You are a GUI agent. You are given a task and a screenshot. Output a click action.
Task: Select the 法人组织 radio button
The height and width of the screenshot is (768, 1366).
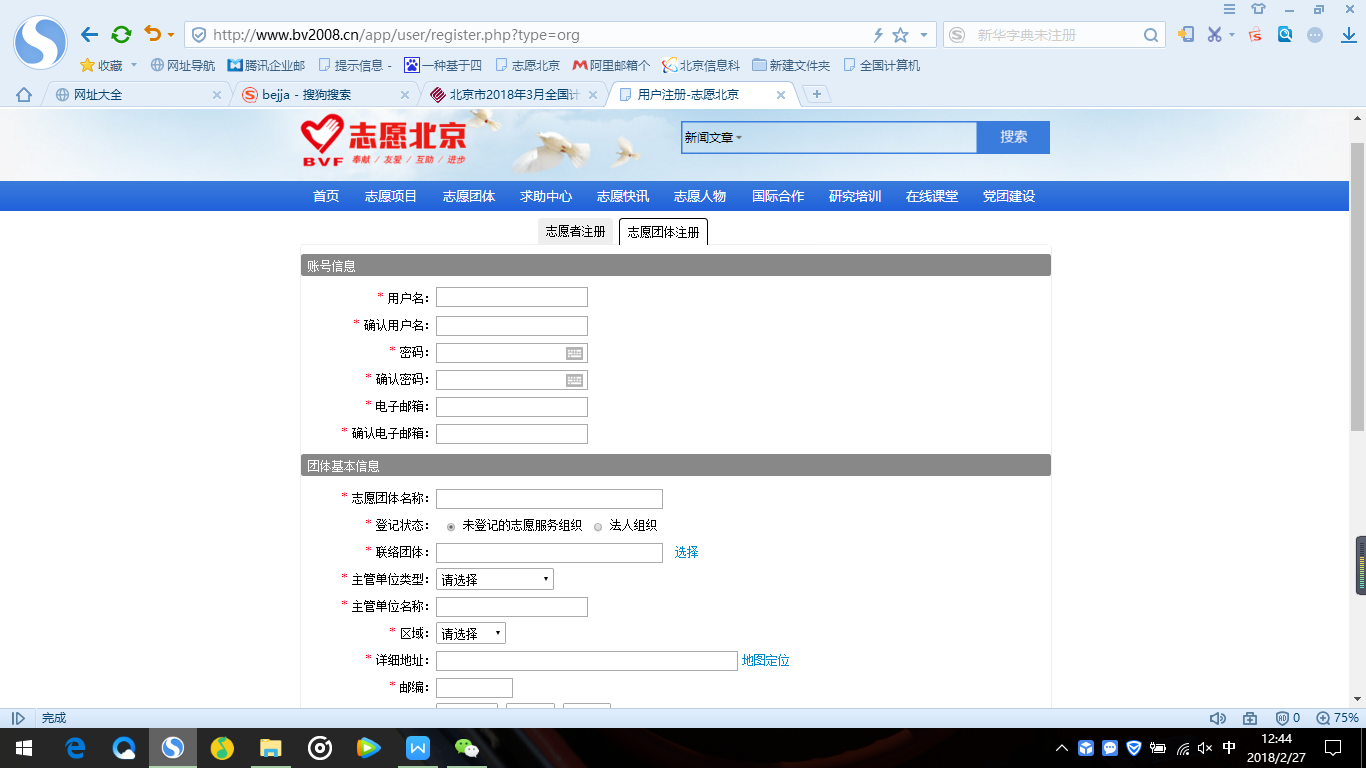tap(598, 526)
